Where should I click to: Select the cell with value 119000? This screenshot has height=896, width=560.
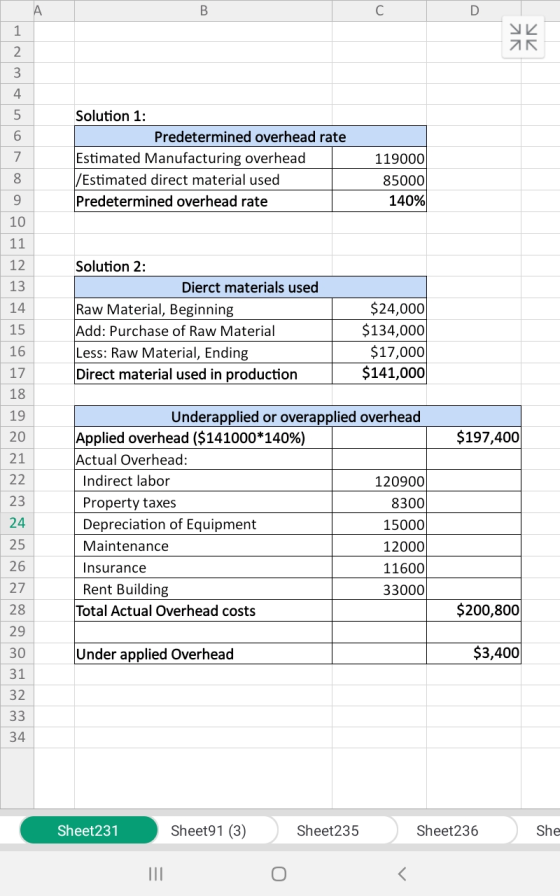(379, 158)
